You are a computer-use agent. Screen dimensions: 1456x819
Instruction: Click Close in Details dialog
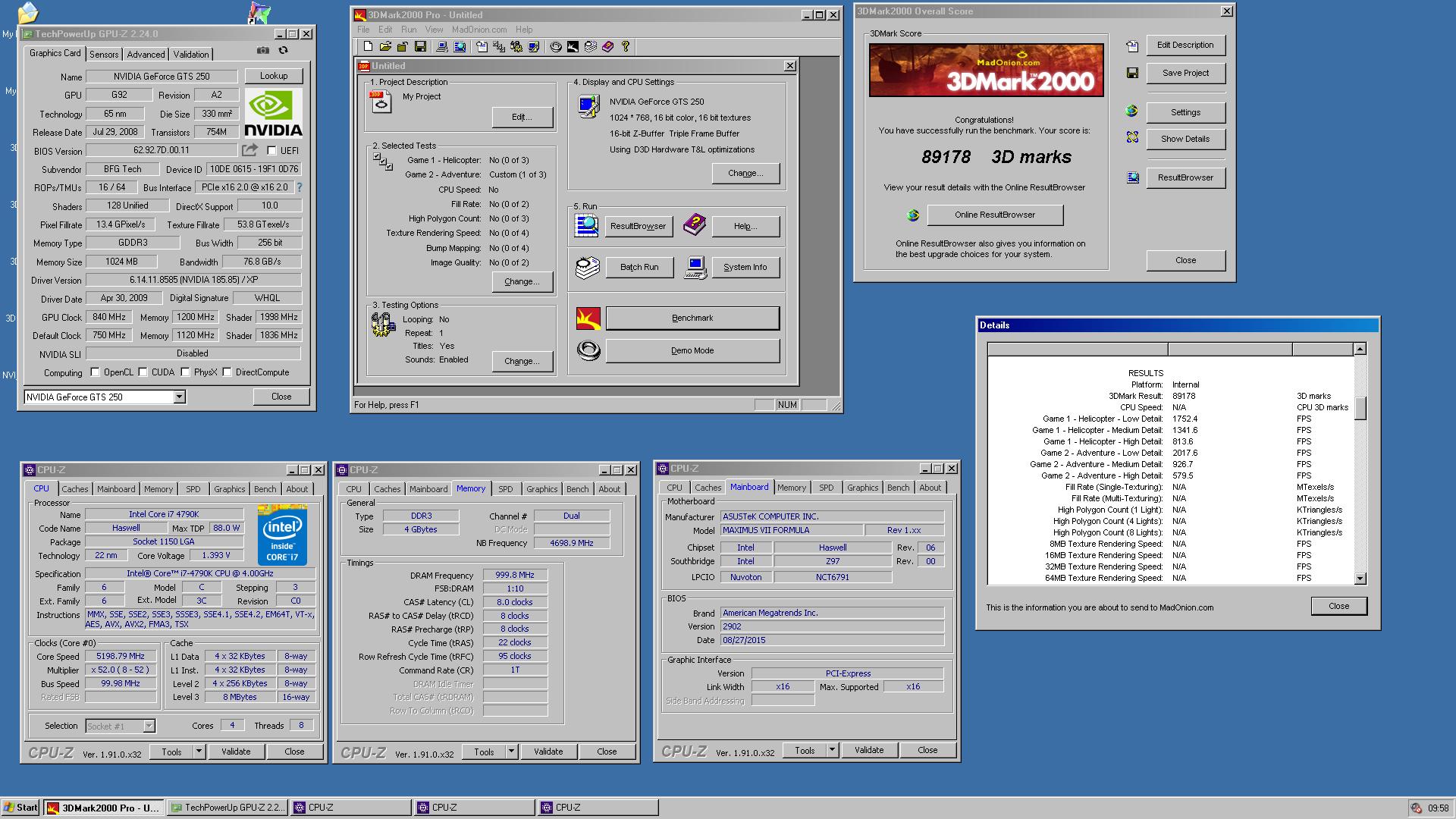[x=1338, y=606]
